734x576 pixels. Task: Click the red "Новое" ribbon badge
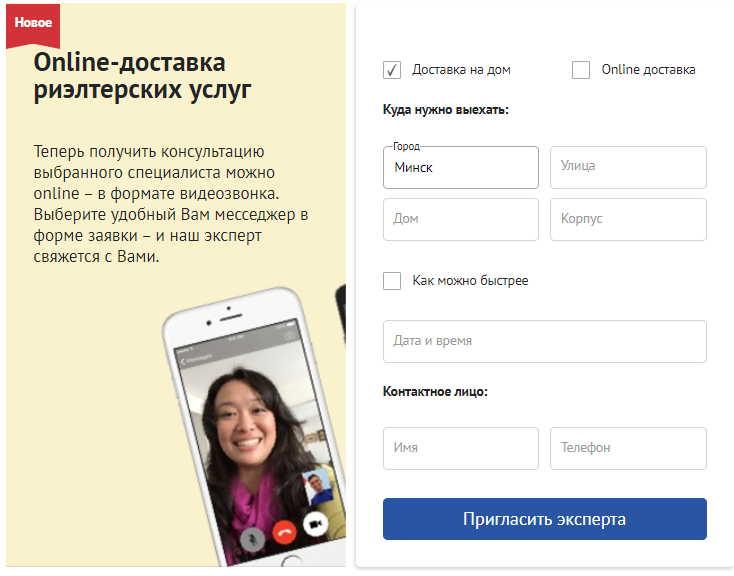[33, 25]
